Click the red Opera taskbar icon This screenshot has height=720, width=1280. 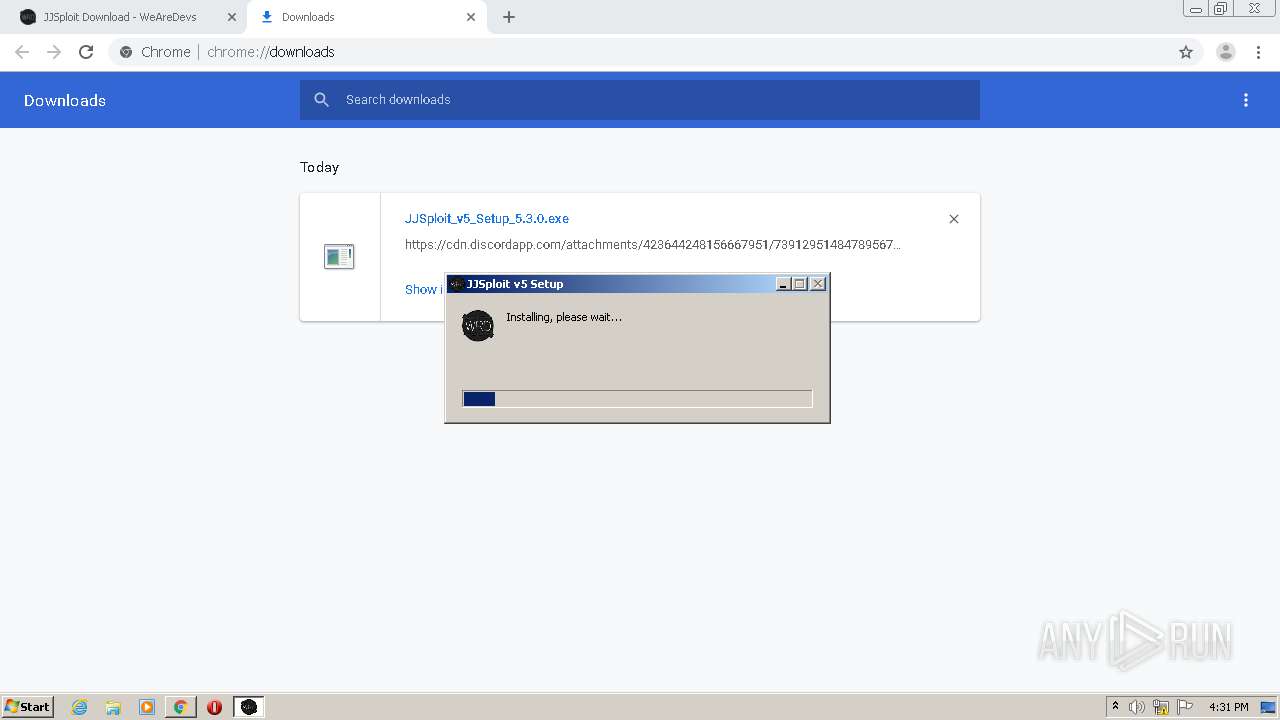click(214, 707)
